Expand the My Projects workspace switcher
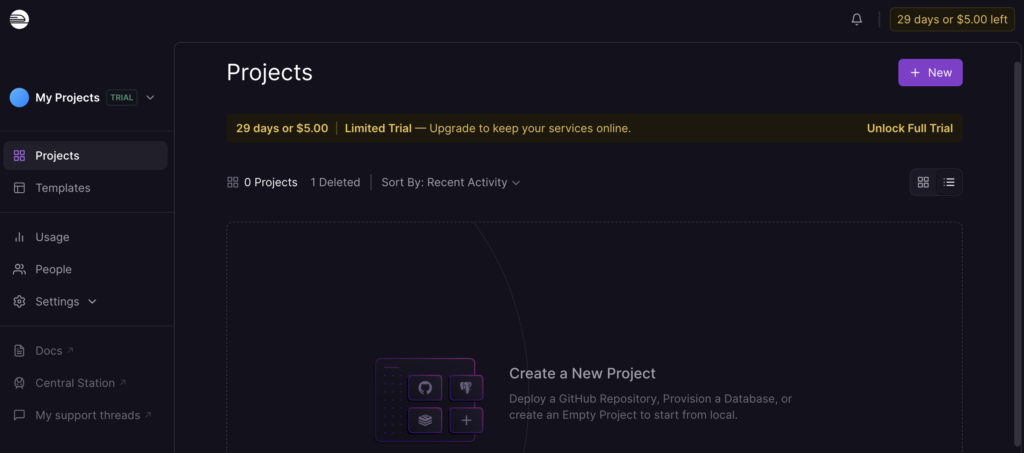 coord(150,98)
